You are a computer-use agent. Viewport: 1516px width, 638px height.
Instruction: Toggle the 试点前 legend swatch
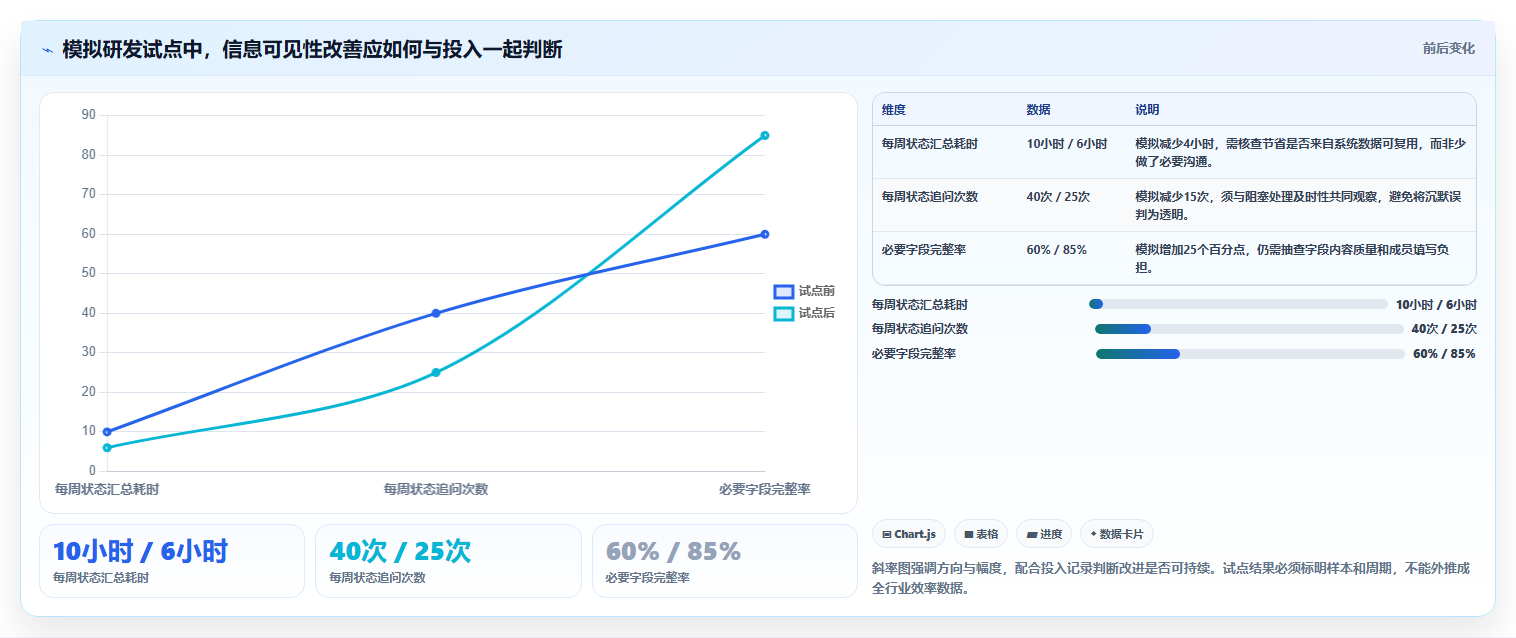[x=784, y=291]
